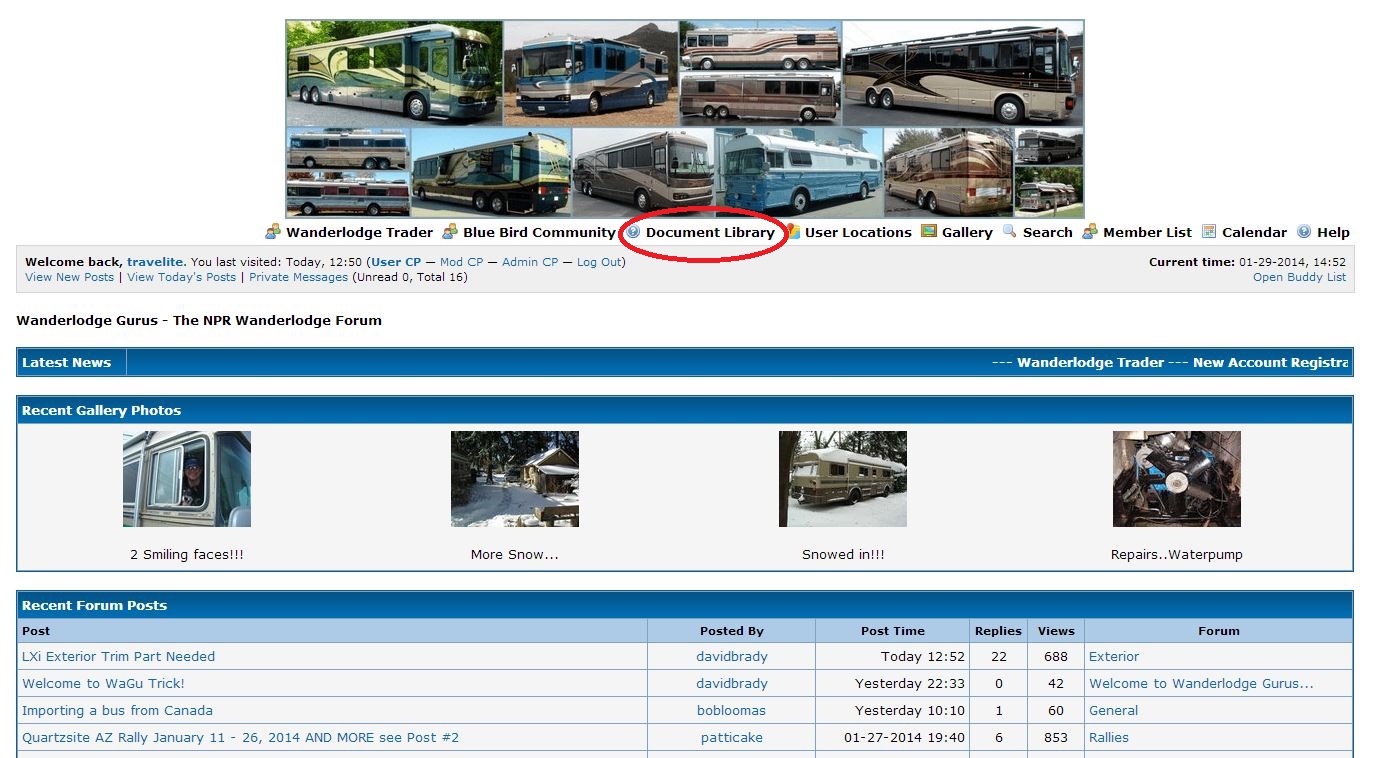Viewport: 1374px width, 758px height.
Task: Click the Document Library icon
Action: (x=633, y=232)
